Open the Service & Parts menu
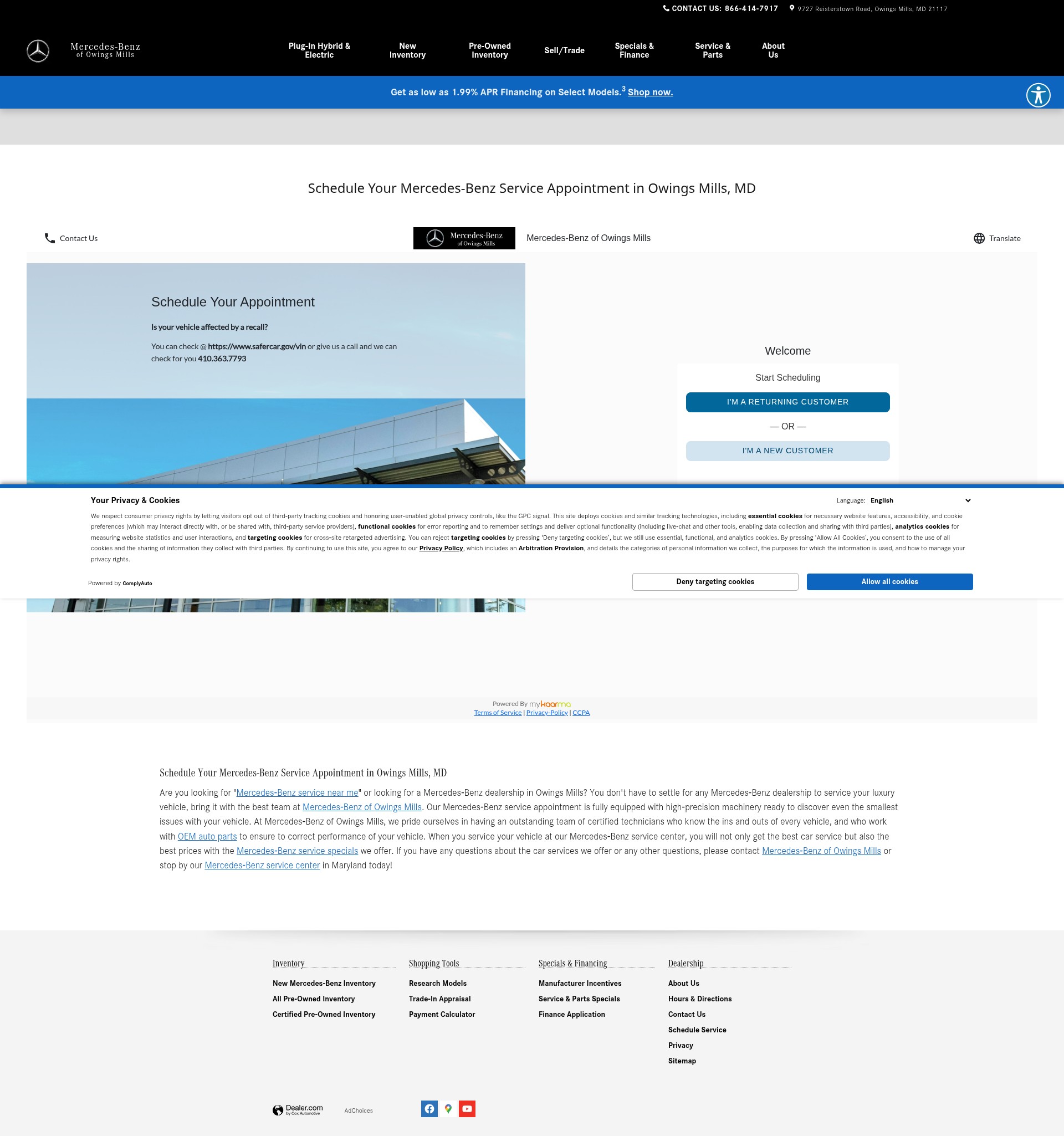 pyautogui.click(x=713, y=51)
